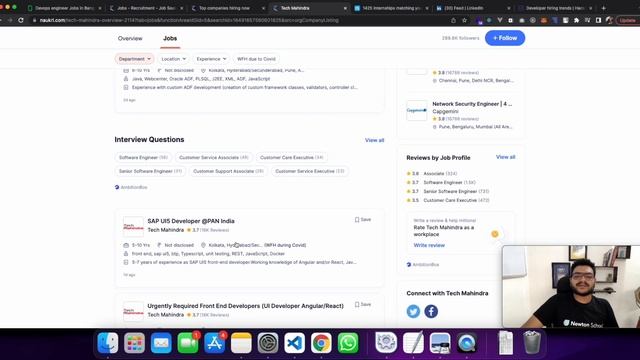Click the rating emoji in review card

tap(495, 234)
